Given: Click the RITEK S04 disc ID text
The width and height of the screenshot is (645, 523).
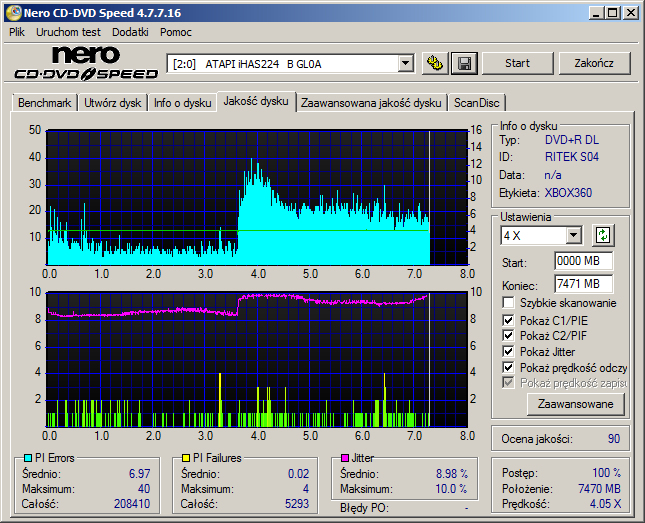Looking at the screenshot, I should (572, 157).
